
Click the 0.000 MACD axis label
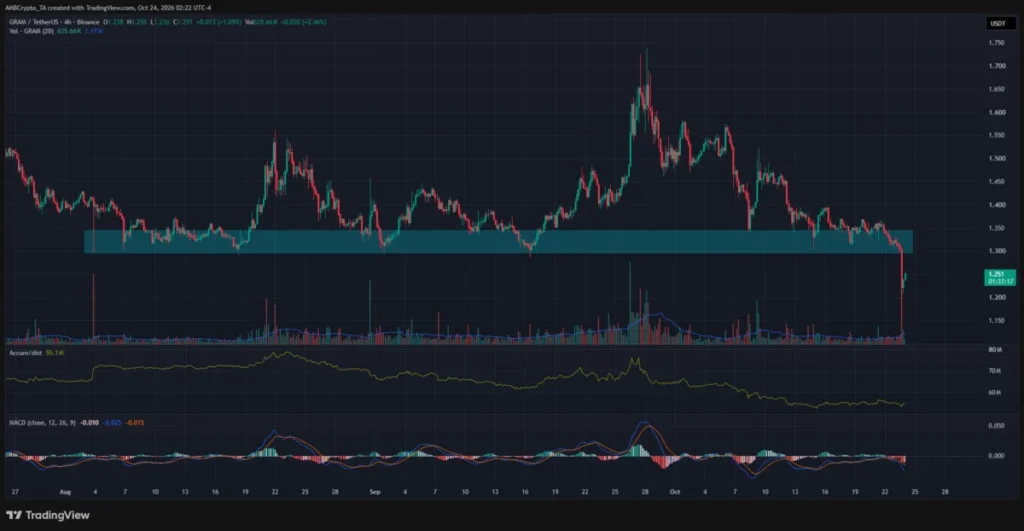click(997, 456)
